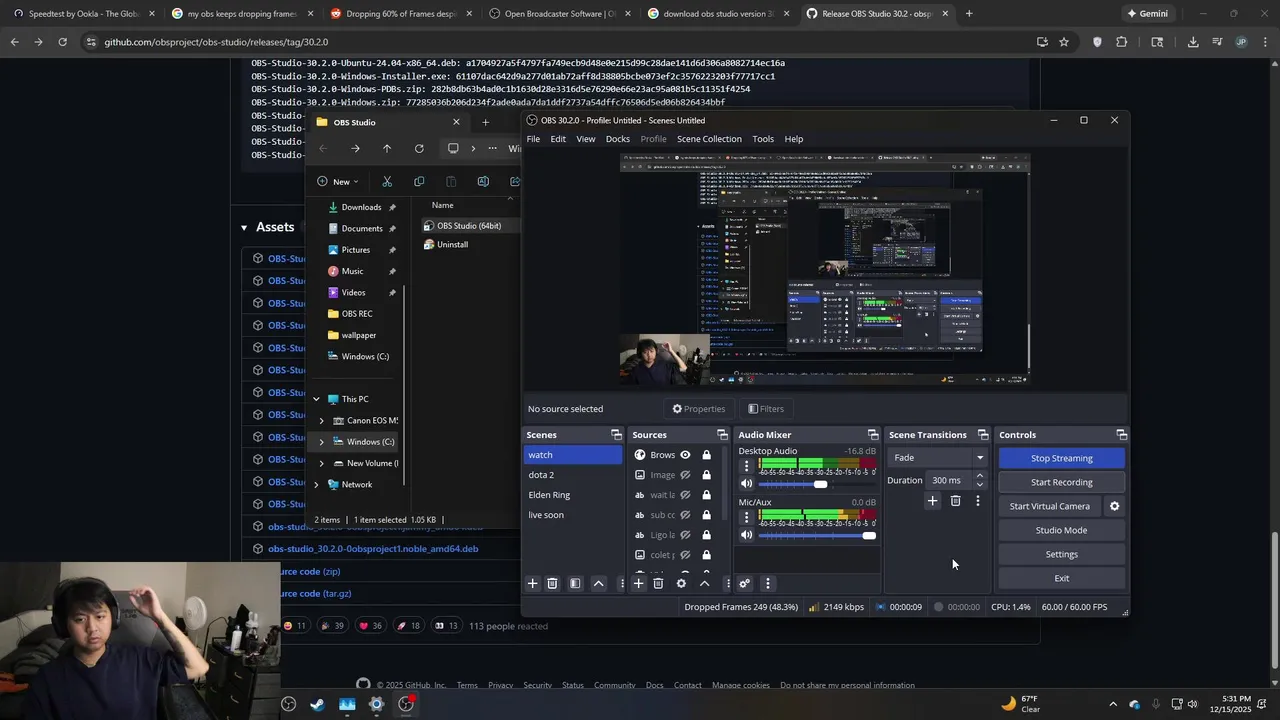Viewport: 1280px width, 720px height.
Task: Open OBS File menu
Action: tap(534, 139)
